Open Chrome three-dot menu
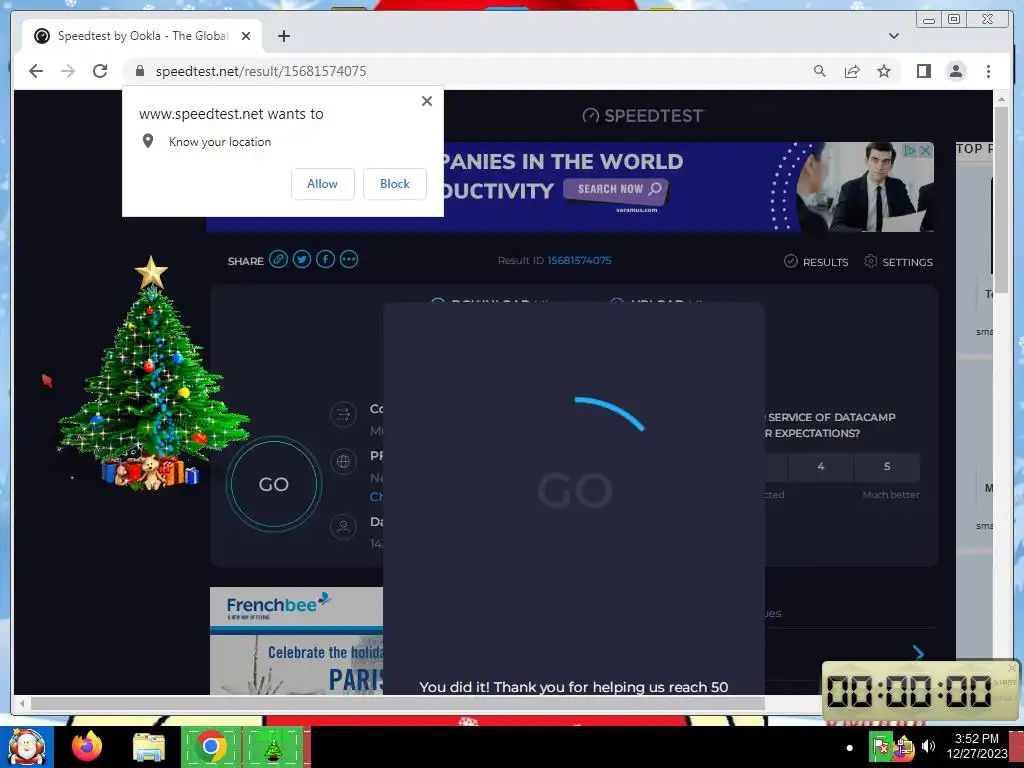The height and width of the screenshot is (768, 1024). tap(988, 71)
